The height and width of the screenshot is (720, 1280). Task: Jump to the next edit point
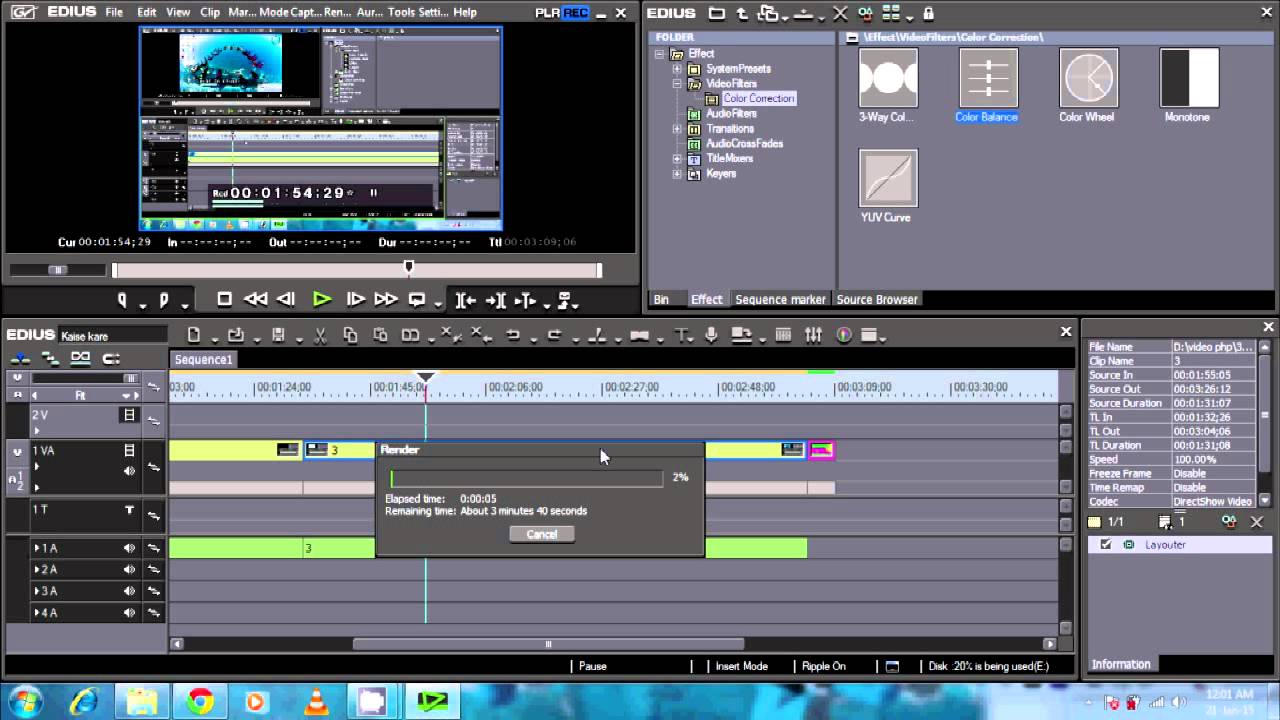496,299
